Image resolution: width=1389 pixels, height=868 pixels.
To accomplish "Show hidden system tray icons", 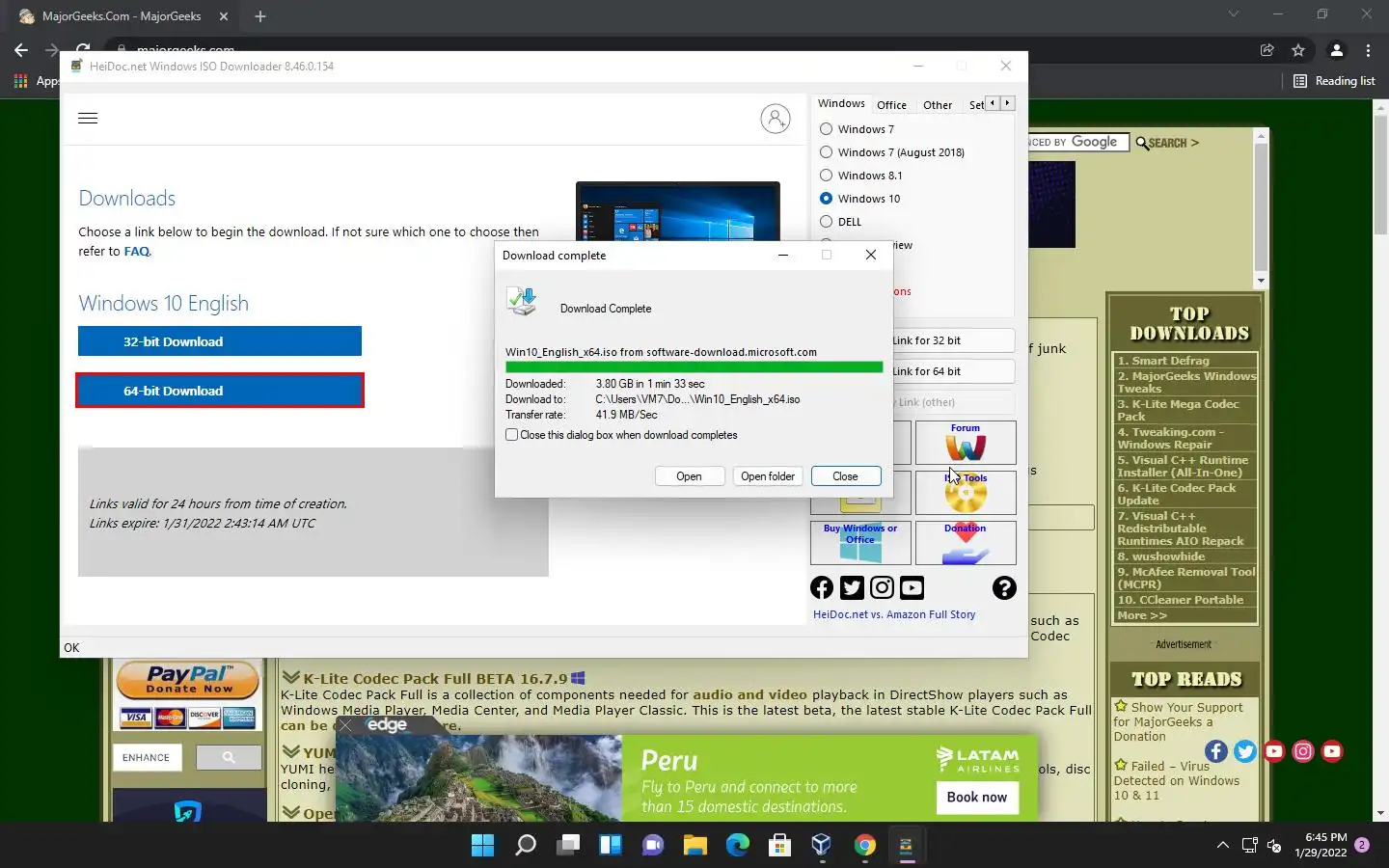I will [1222, 846].
